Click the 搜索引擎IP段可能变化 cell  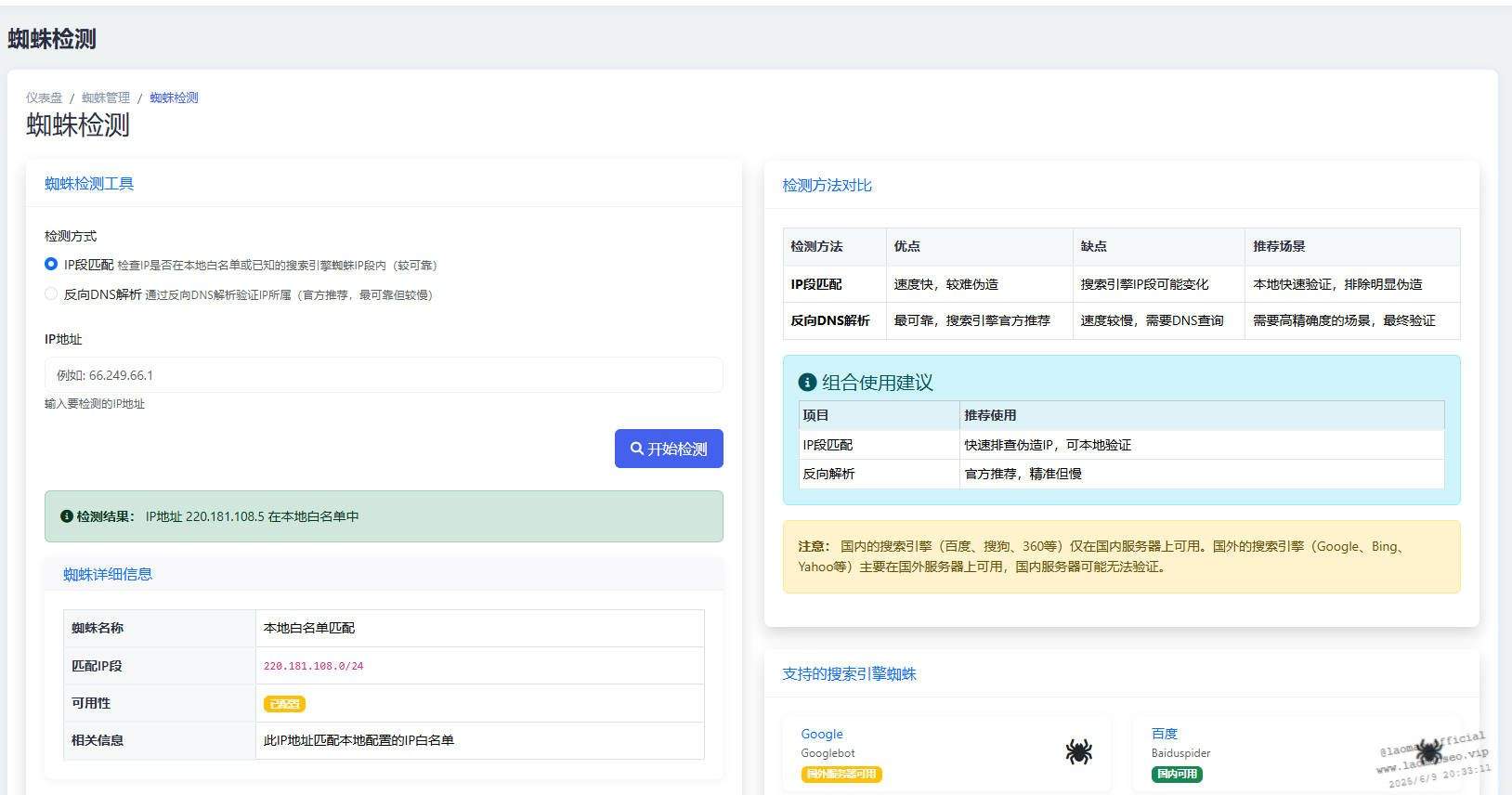1159,284
